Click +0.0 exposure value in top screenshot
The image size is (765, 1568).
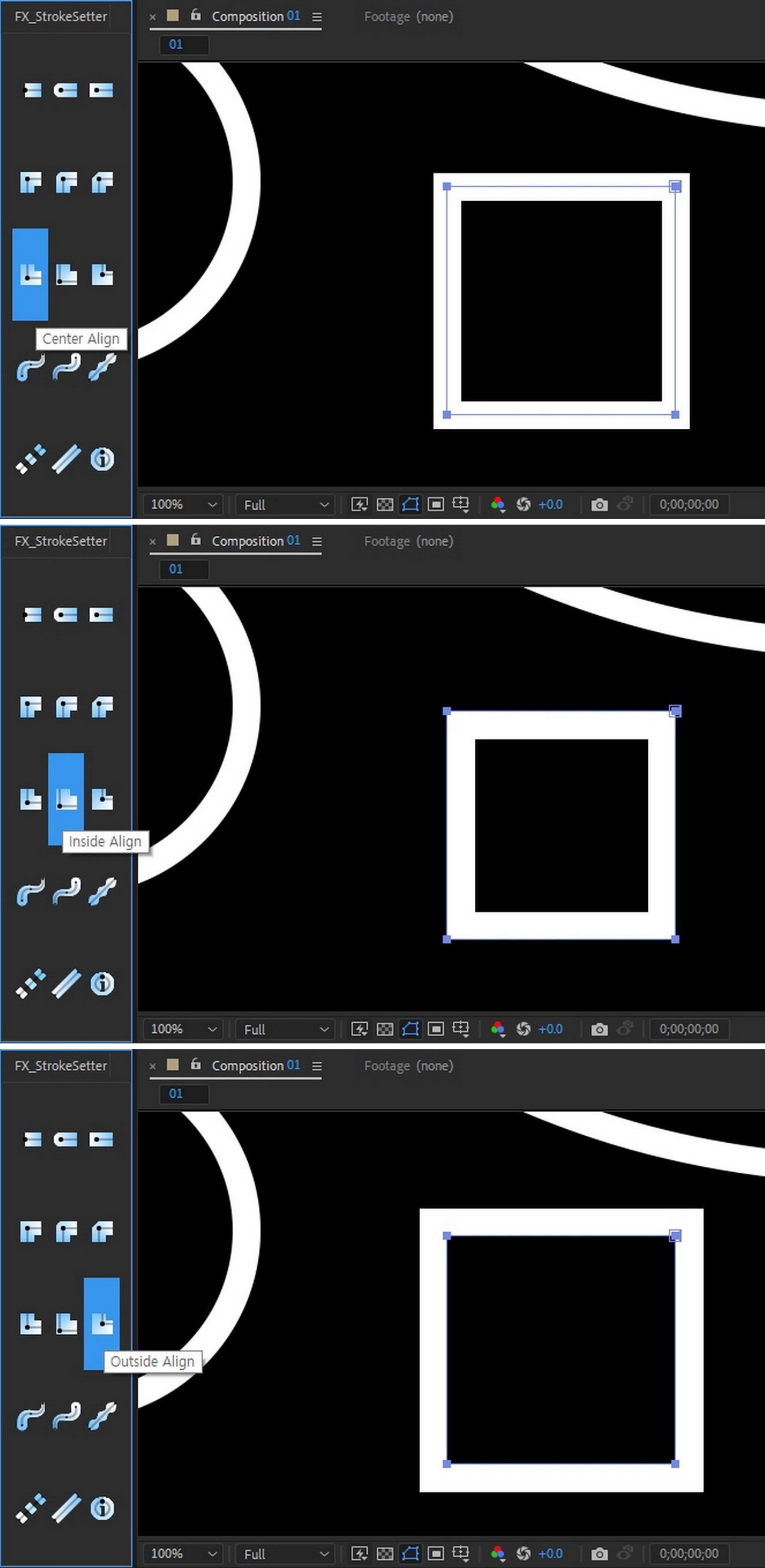551,505
